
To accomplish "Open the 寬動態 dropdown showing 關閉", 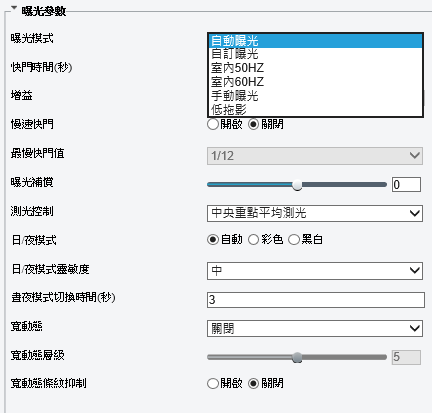I will (315, 329).
